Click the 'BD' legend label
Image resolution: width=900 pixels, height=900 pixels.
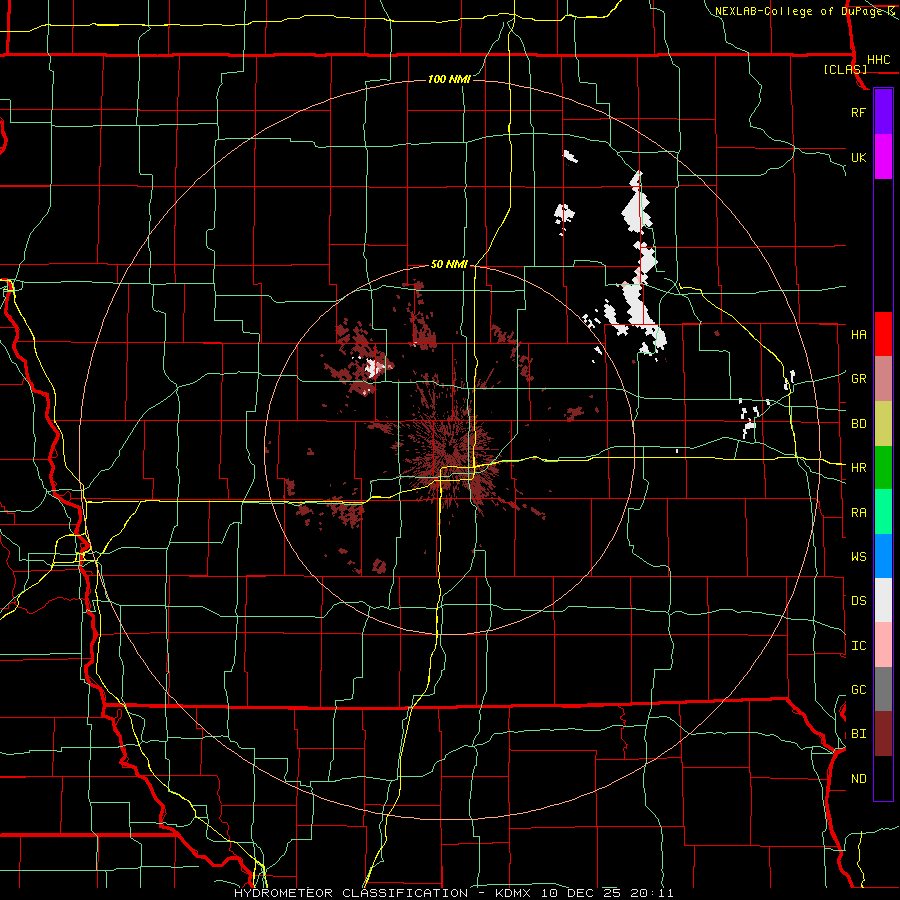point(858,424)
